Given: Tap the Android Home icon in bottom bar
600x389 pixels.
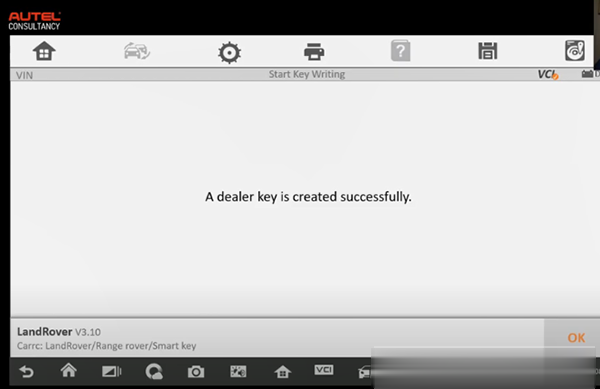Looking at the screenshot, I should pos(68,370).
